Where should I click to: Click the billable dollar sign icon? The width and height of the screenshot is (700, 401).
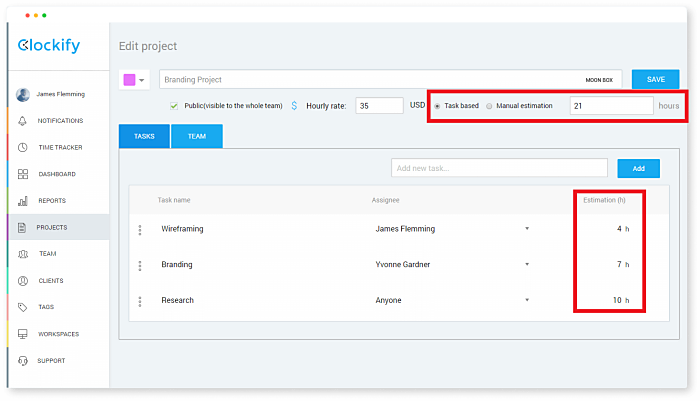click(x=294, y=106)
